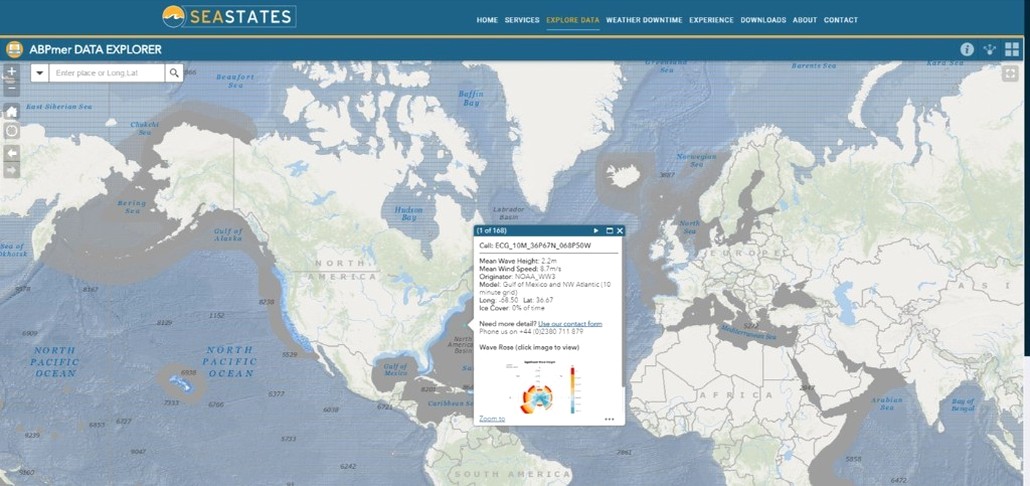Click the my location button
Viewport: 1030px width, 486px height.
(x=11, y=131)
